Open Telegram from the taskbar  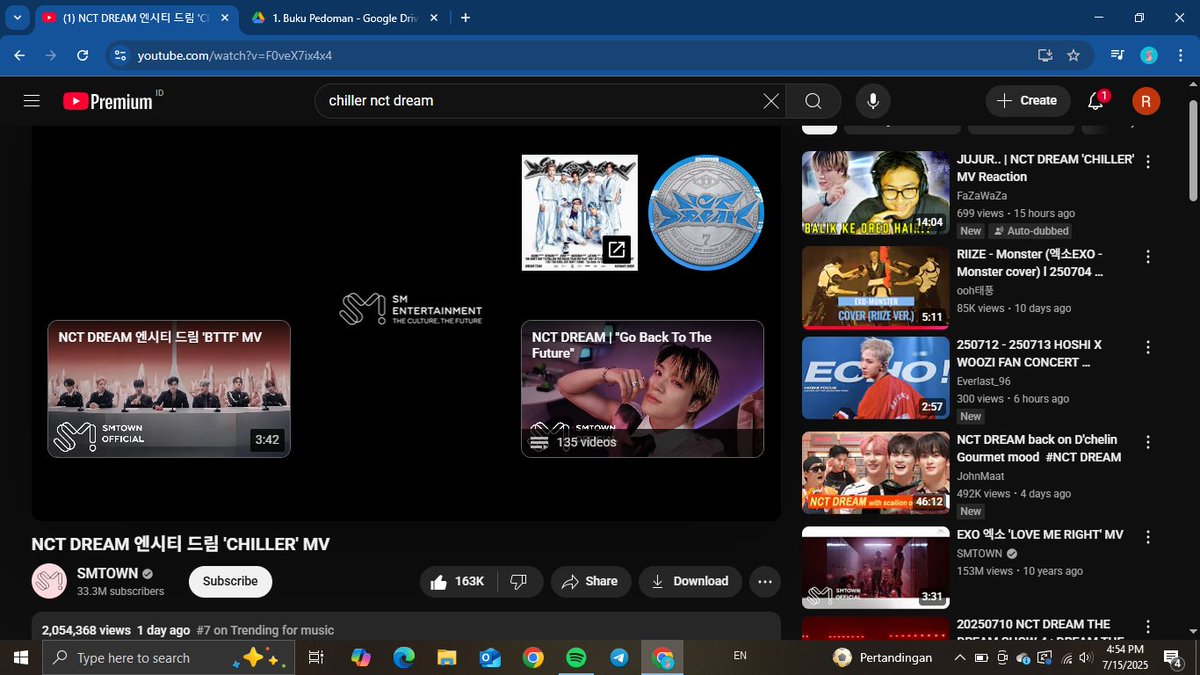click(619, 657)
